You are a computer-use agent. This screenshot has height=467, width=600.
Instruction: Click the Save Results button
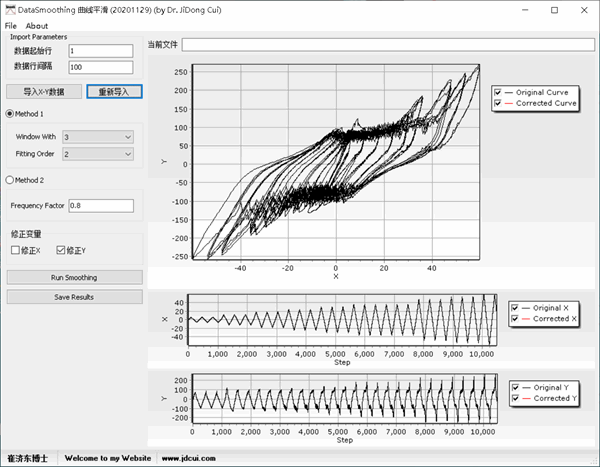[x=75, y=297]
